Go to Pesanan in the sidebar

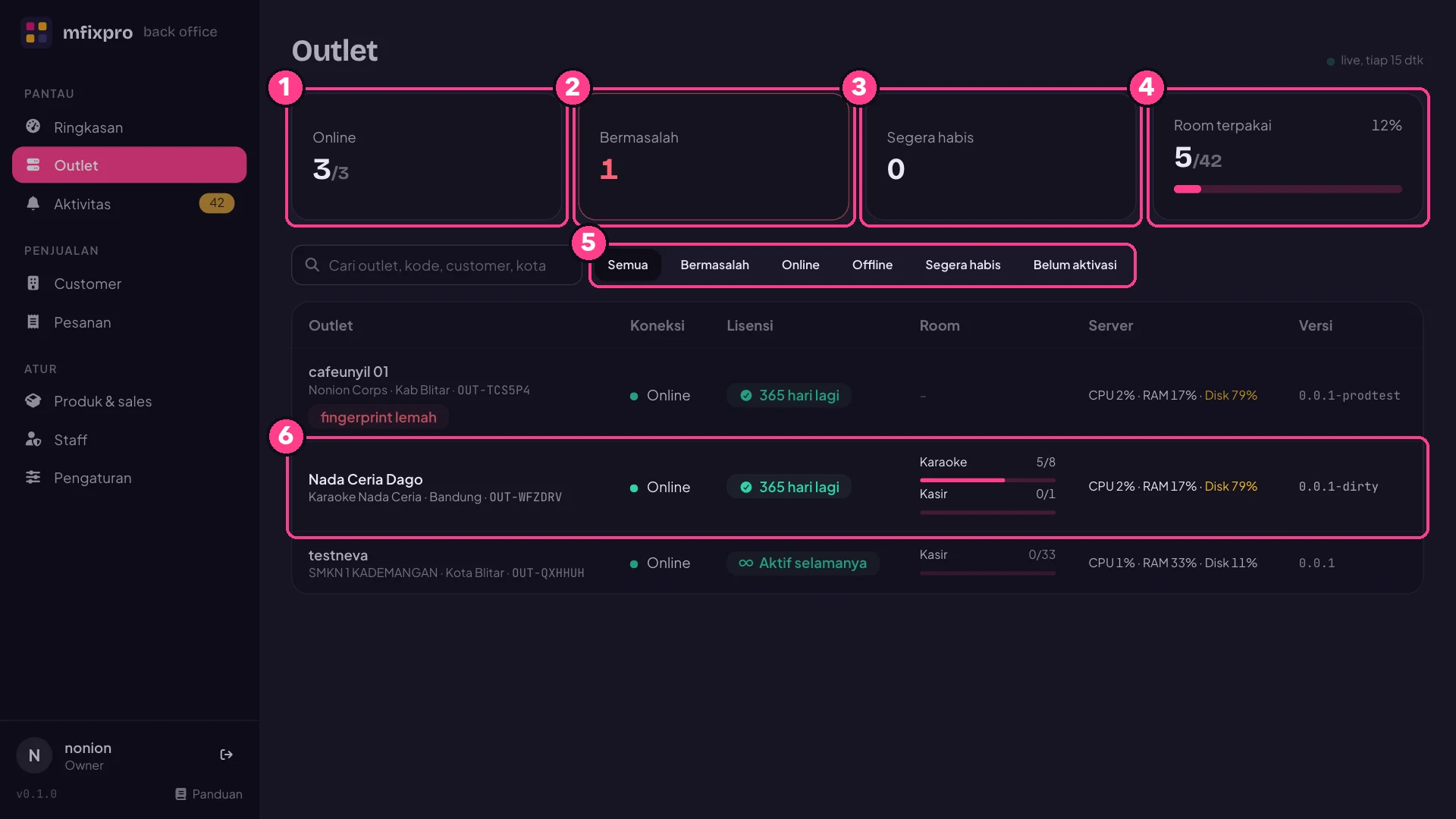coord(129,322)
